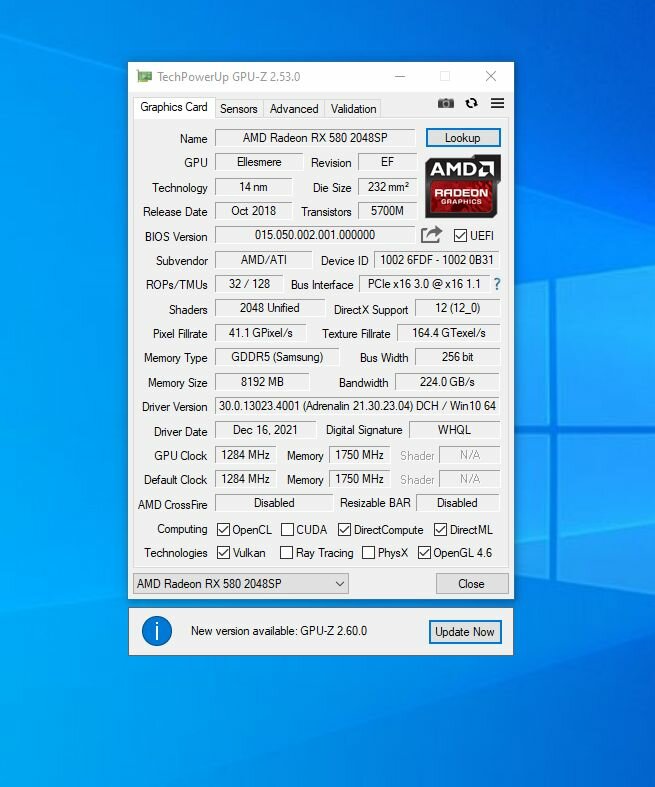Click the refresh arrows icon
Image resolution: width=655 pixels, height=787 pixels.
point(471,103)
